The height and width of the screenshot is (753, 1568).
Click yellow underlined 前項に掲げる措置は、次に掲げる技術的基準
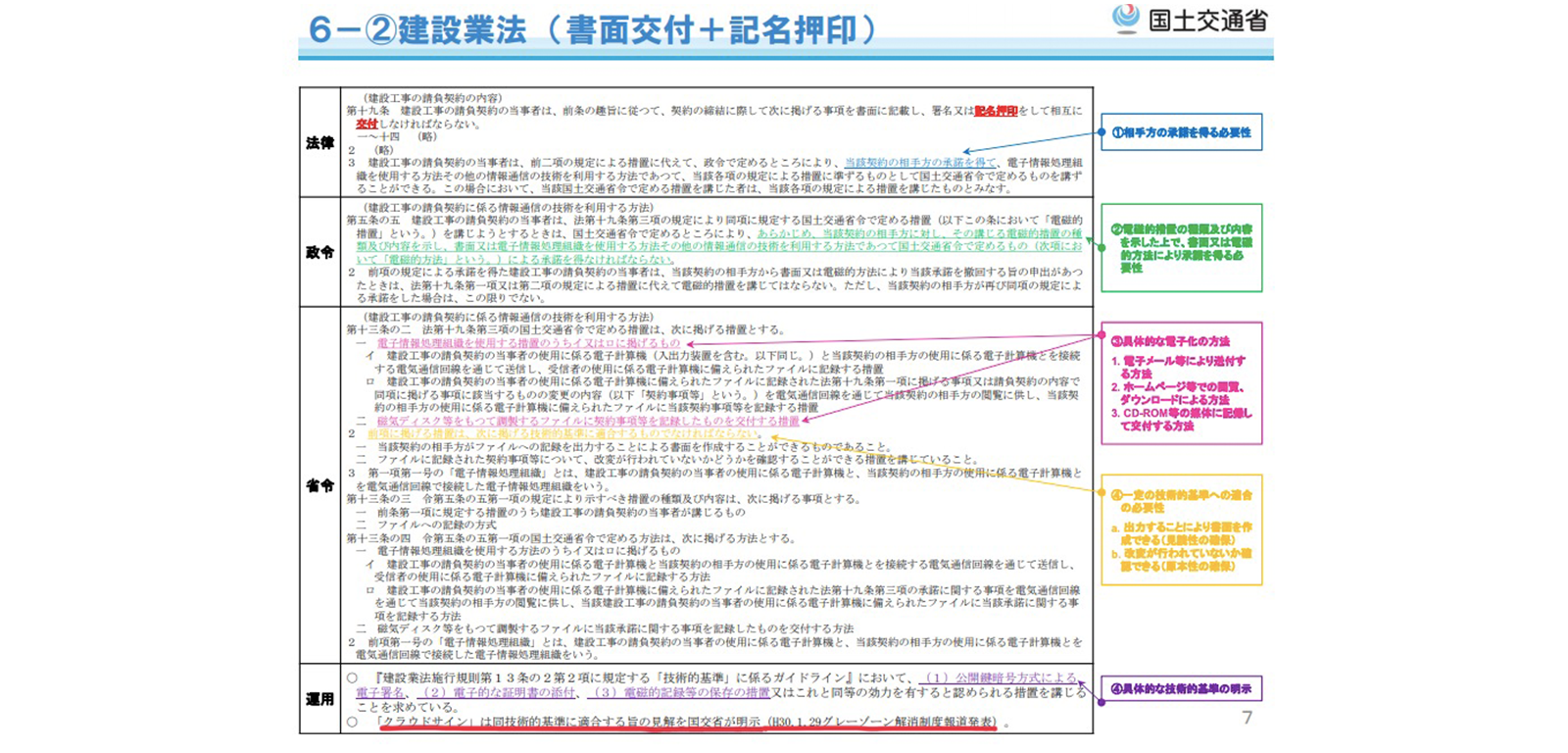click(563, 433)
